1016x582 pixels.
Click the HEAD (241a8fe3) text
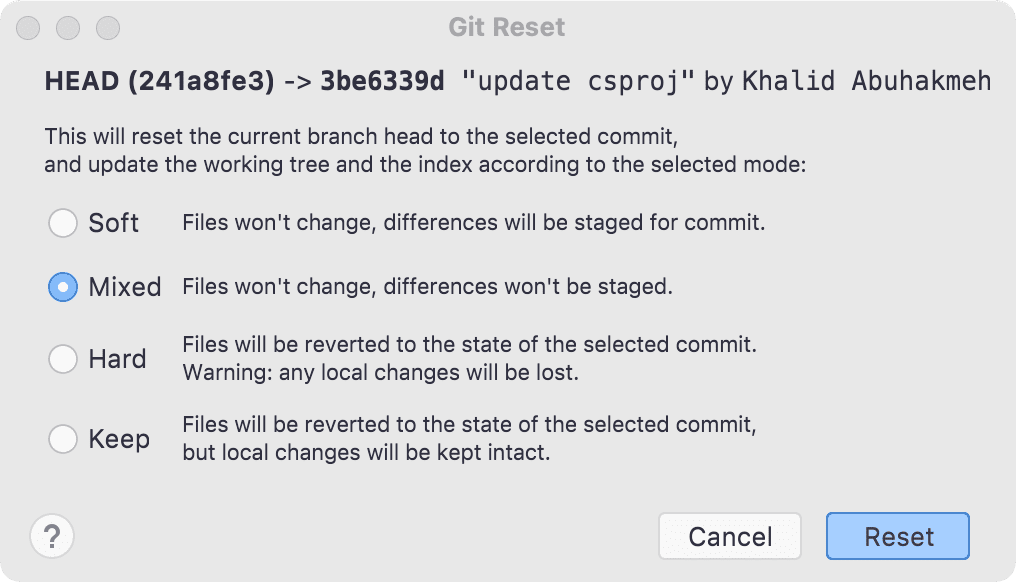point(159,81)
